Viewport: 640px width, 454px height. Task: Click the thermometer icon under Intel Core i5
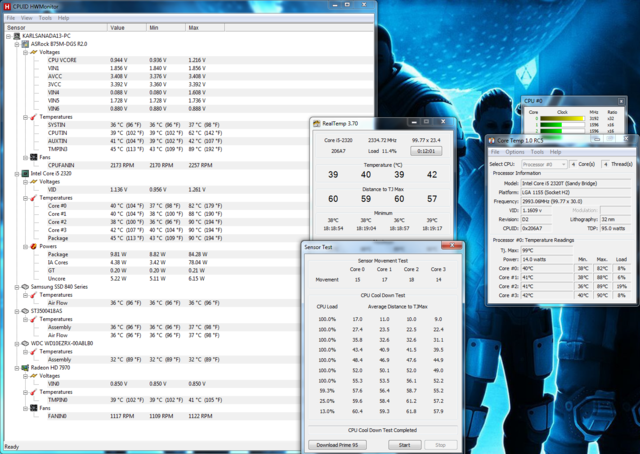coord(34,198)
